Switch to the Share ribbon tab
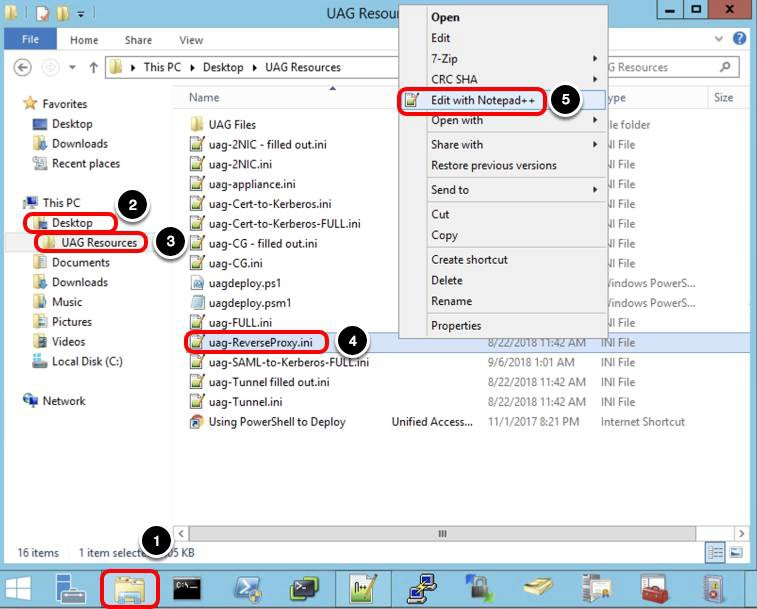Image resolution: width=757 pixels, height=609 pixels. tap(138, 40)
